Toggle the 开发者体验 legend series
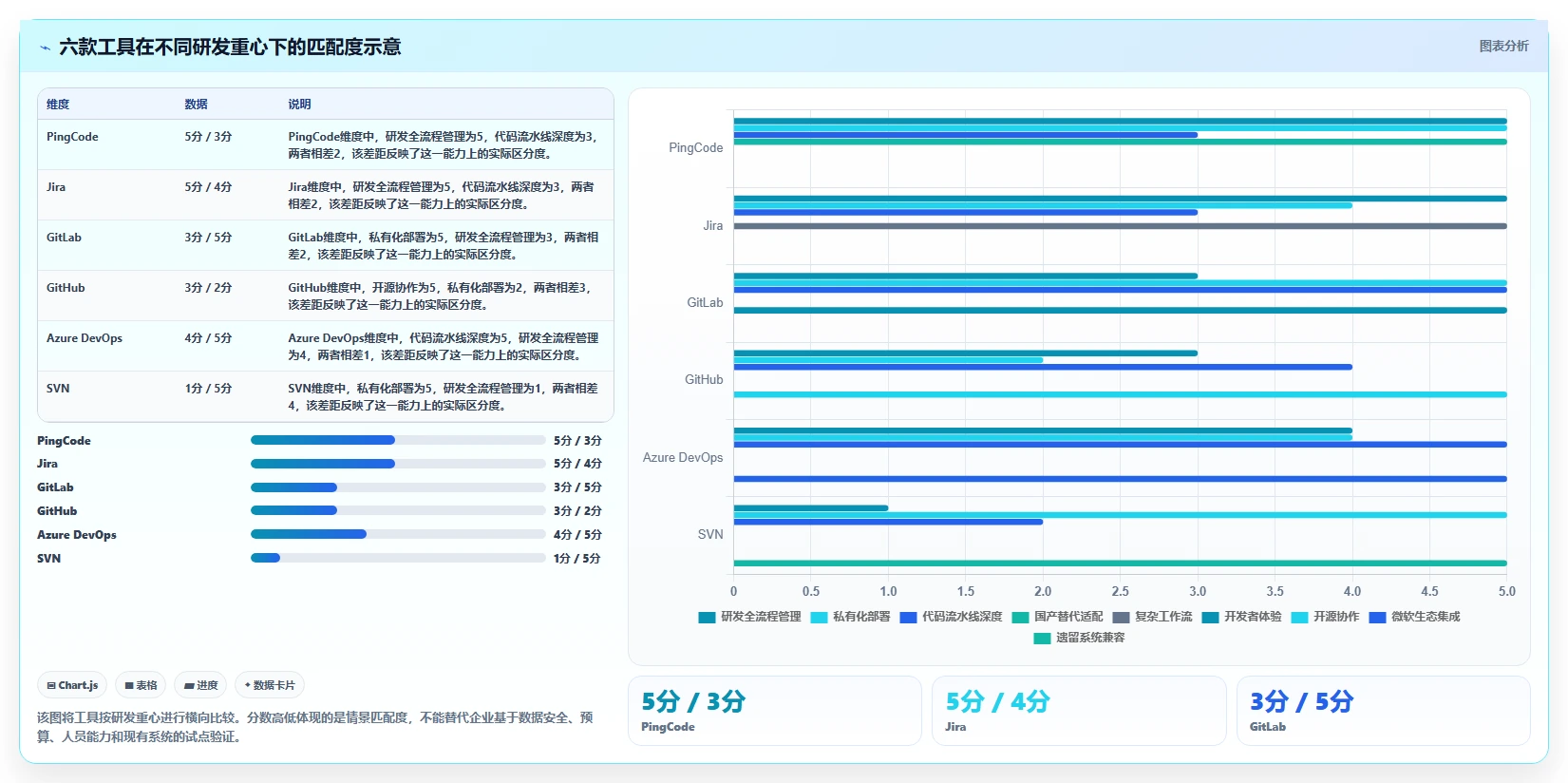1568x783 pixels. [x=1241, y=617]
